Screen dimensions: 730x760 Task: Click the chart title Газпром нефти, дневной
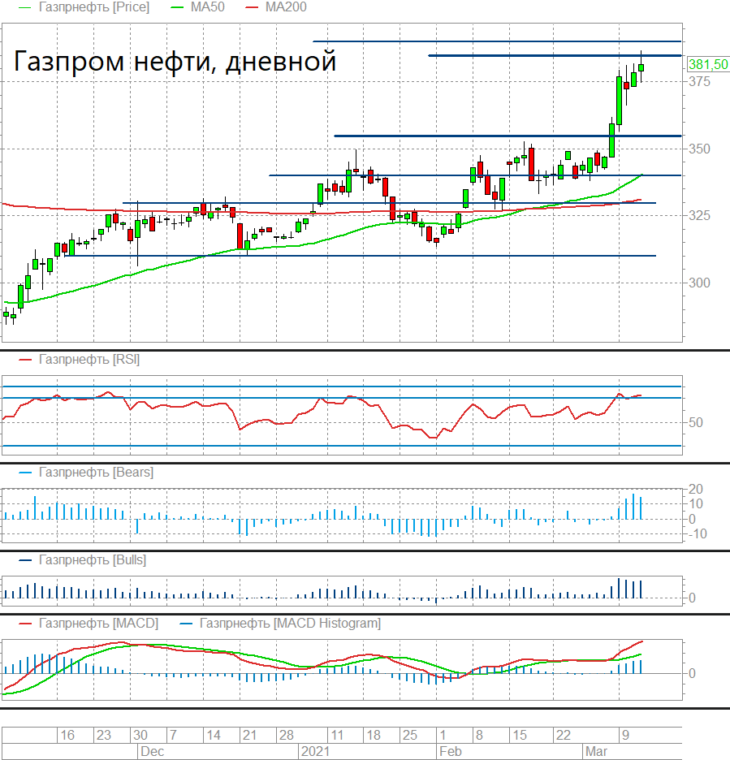point(175,62)
